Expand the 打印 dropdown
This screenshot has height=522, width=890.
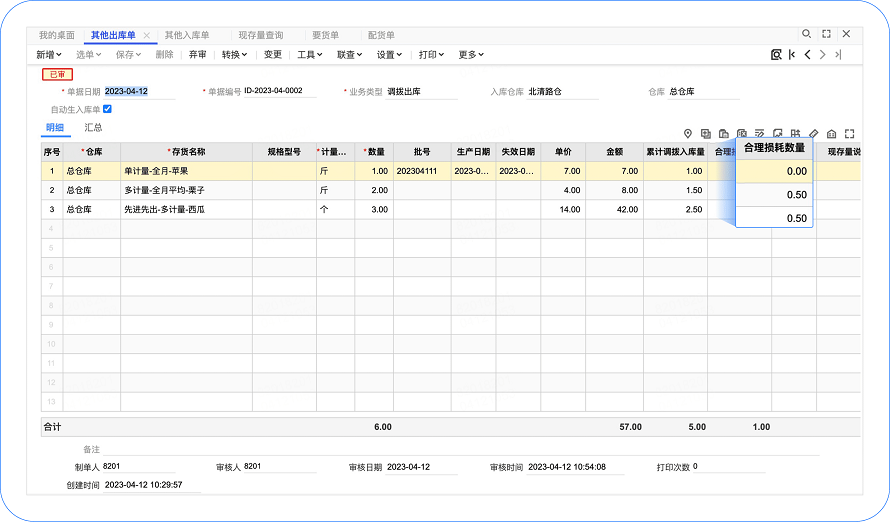point(431,55)
